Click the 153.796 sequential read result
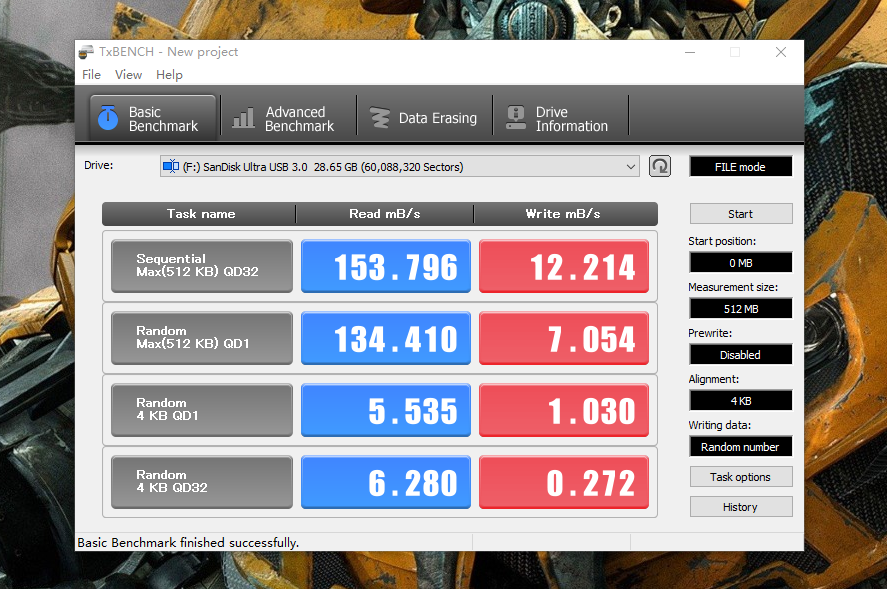This screenshot has height=589, width=887. (x=386, y=266)
